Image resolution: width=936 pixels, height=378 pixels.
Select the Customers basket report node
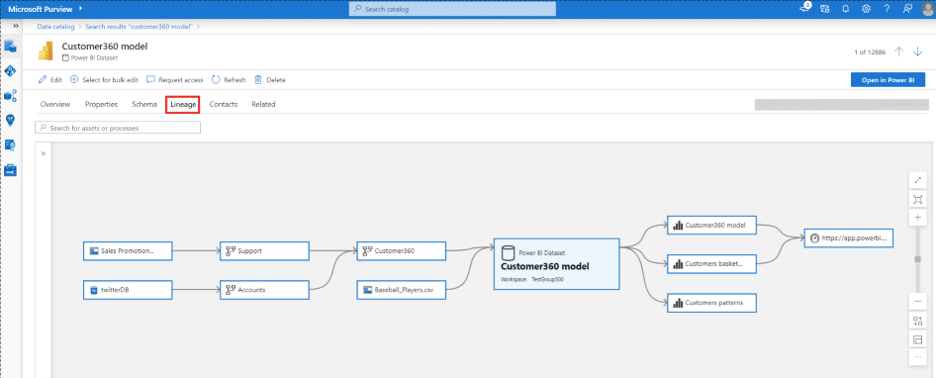tap(712, 263)
